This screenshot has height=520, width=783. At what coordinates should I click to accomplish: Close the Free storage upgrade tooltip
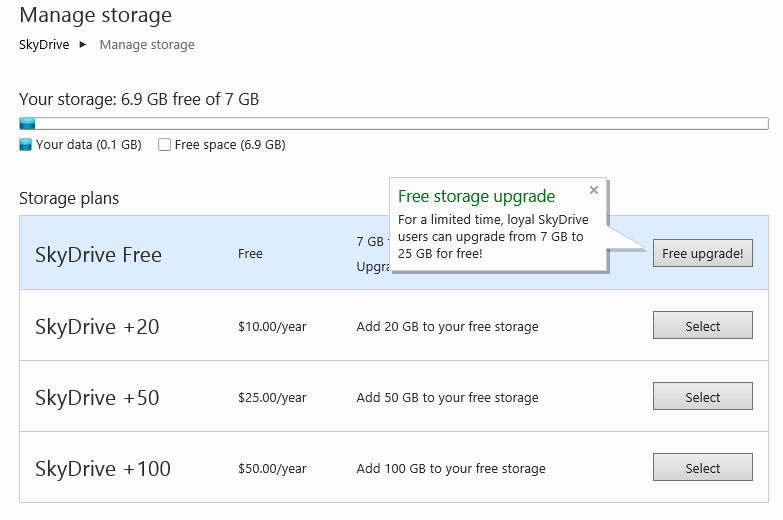tap(594, 190)
